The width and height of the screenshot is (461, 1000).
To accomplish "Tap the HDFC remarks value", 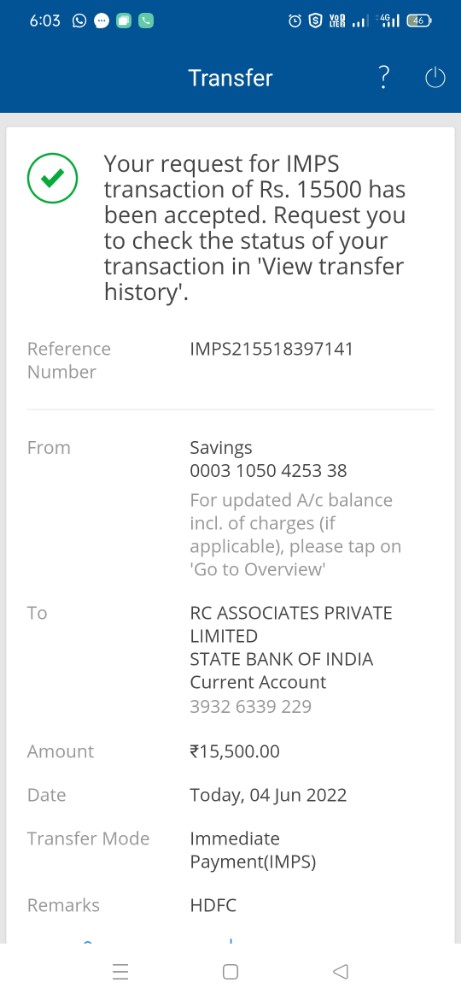I will 213,905.
